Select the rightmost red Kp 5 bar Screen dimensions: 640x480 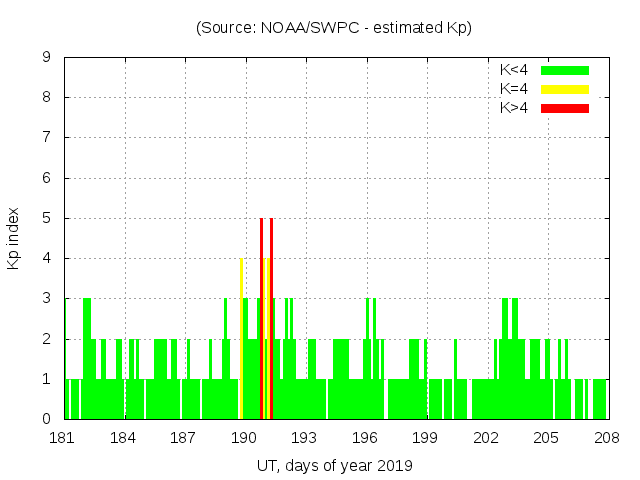point(271,318)
